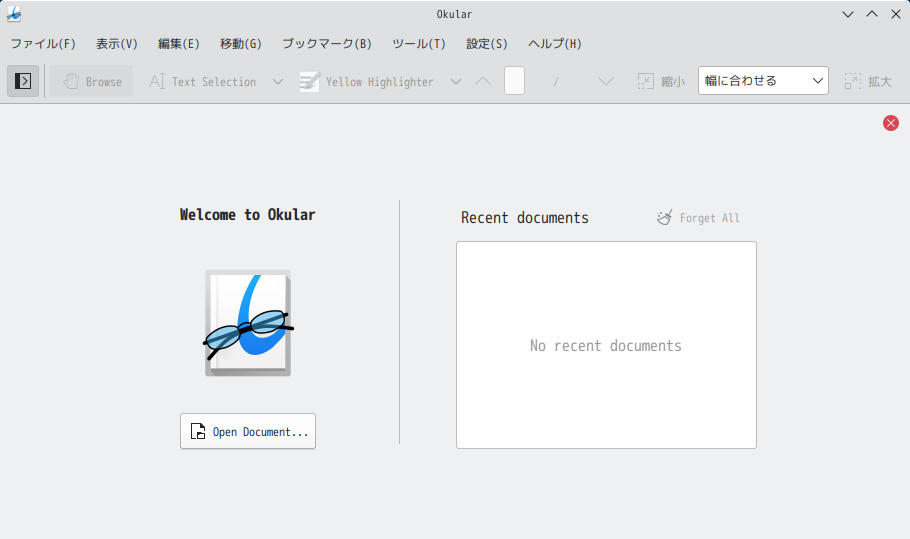Open the 移動(G) menu
The width and height of the screenshot is (910, 539).
[x=241, y=44]
